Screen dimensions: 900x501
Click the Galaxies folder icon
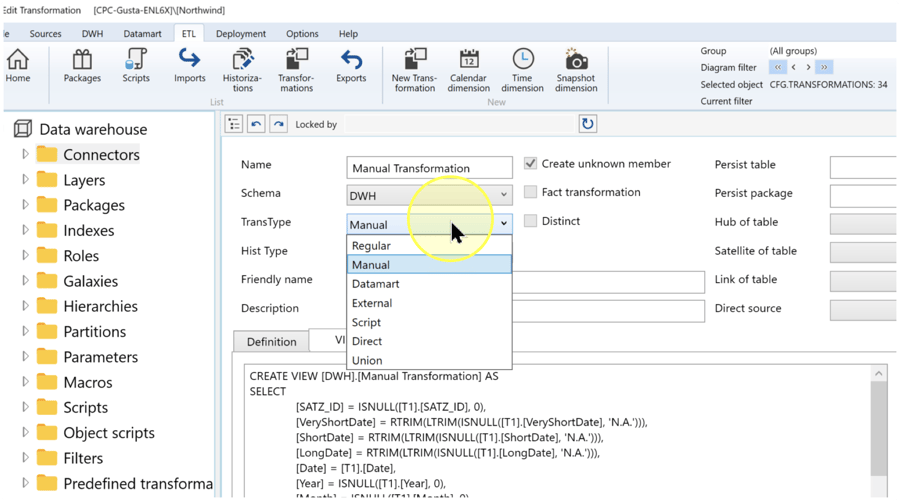[x=47, y=281]
